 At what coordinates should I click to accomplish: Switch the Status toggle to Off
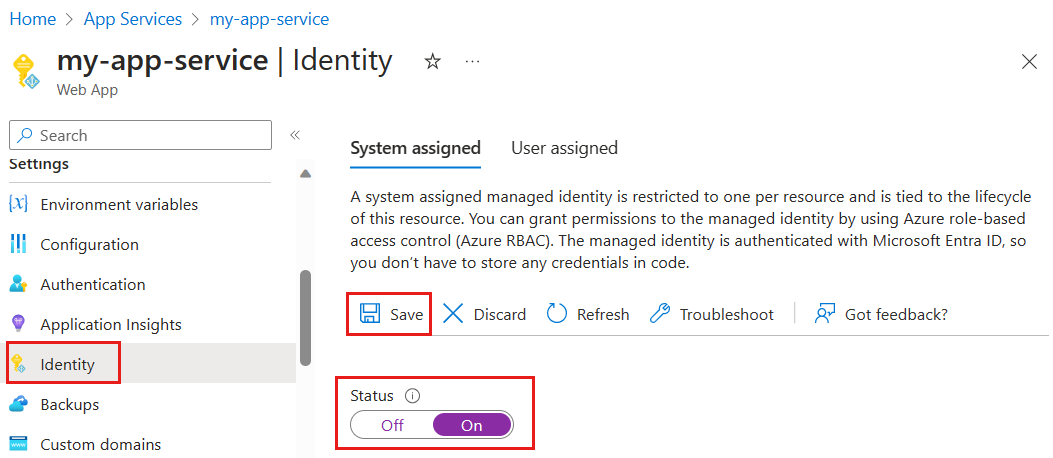coord(392,425)
